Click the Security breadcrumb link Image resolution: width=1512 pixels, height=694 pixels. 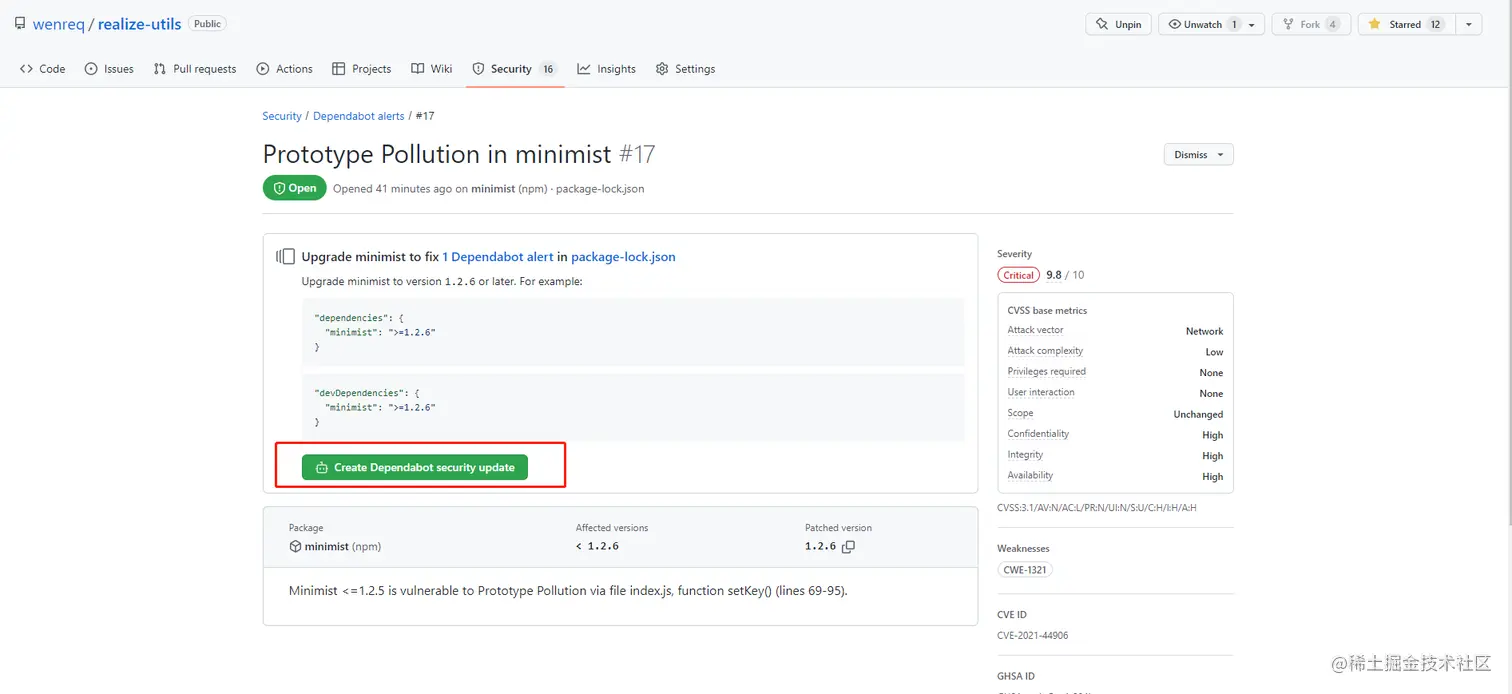[x=282, y=116]
